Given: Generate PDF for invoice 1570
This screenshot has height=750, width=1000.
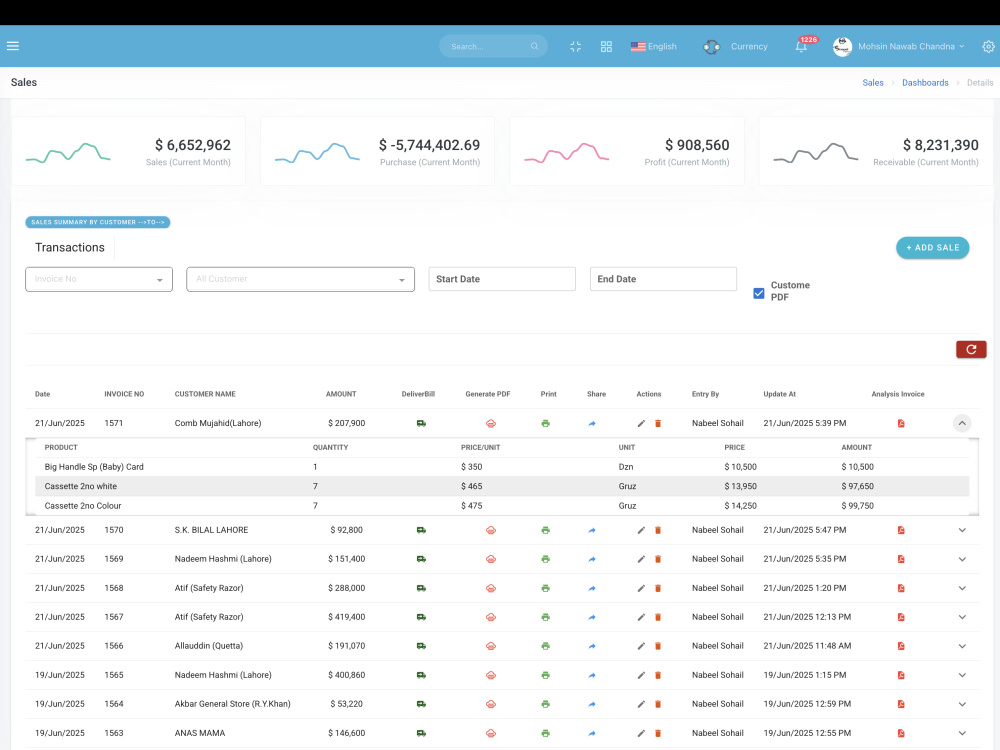Looking at the screenshot, I should point(490,530).
